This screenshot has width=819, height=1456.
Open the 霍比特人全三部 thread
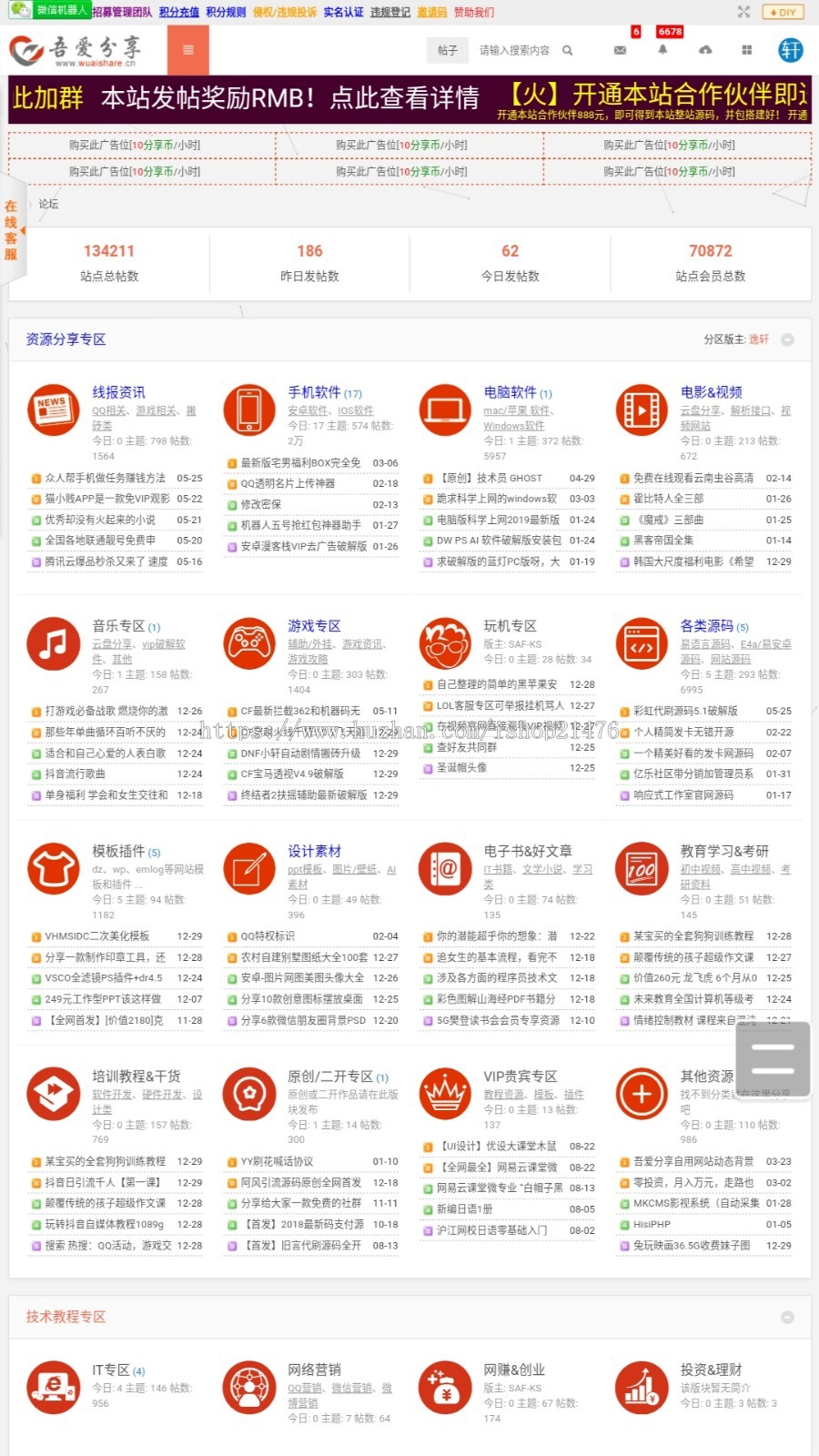pos(669,499)
